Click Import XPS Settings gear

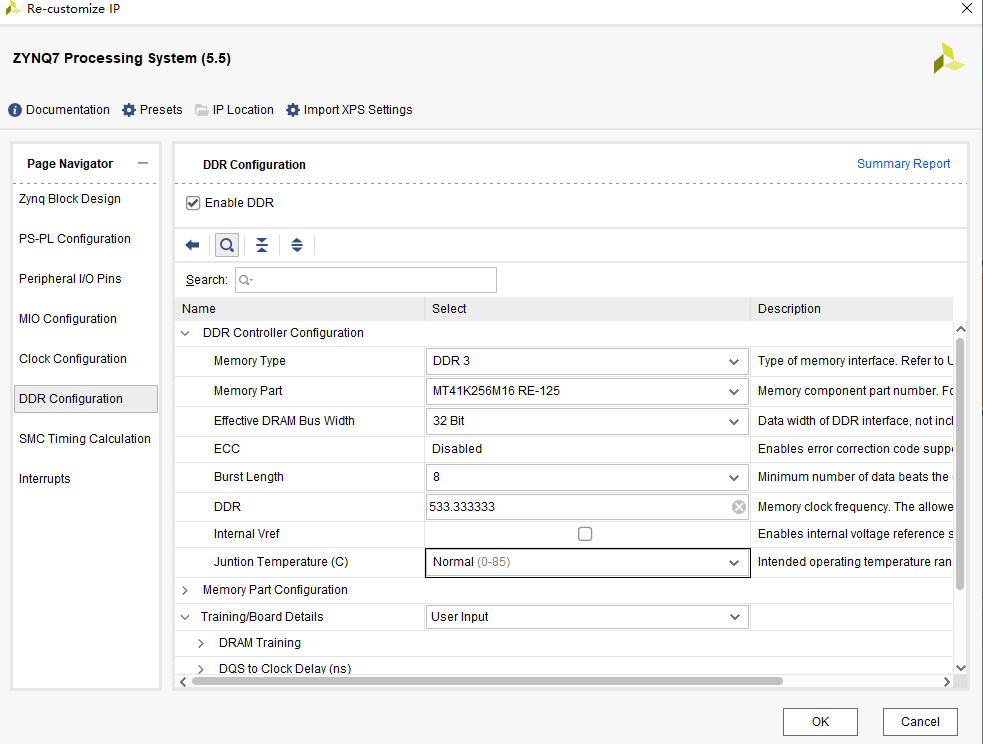292,110
